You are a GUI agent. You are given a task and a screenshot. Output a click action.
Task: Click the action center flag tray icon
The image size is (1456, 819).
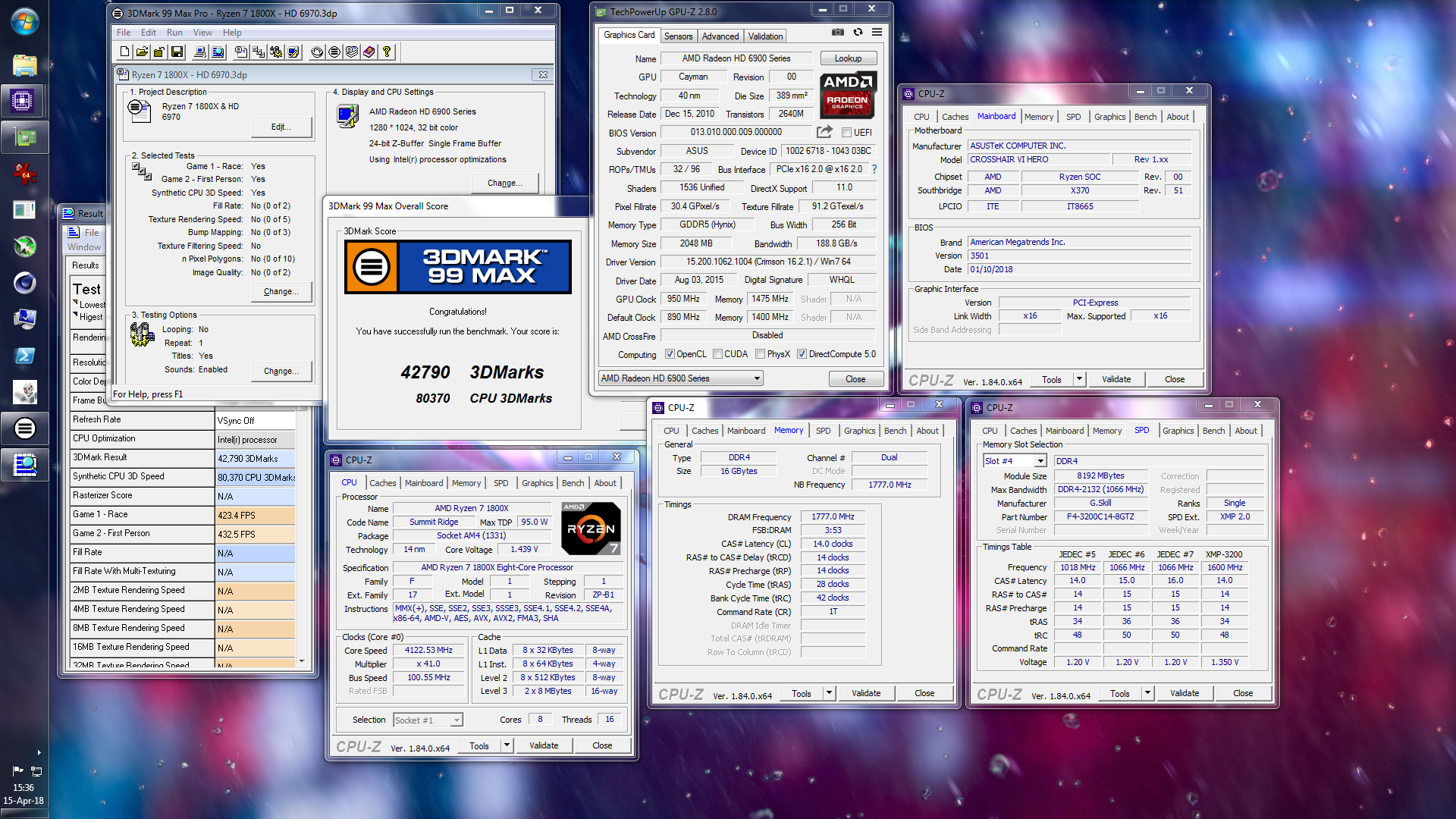click(17, 770)
